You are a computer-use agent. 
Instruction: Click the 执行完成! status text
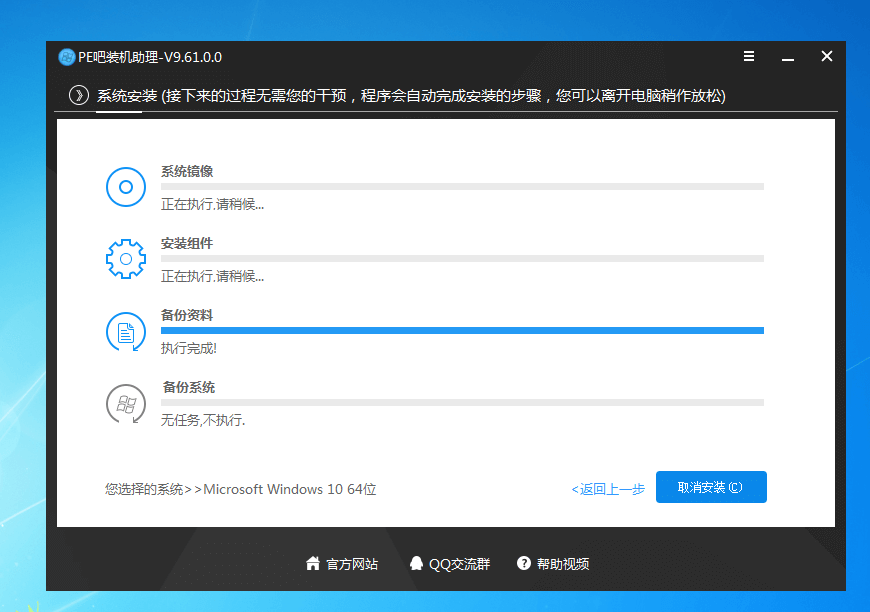(x=189, y=348)
